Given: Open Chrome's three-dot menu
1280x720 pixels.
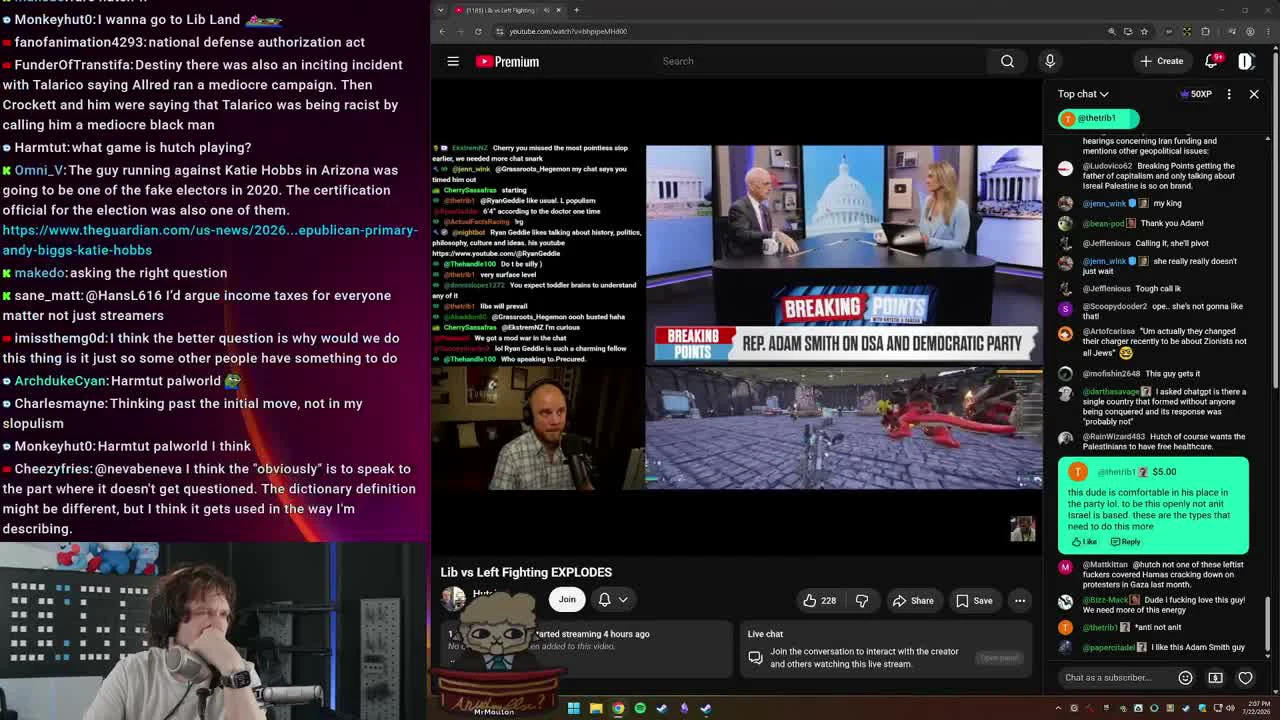Looking at the screenshot, I should point(1269,31).
